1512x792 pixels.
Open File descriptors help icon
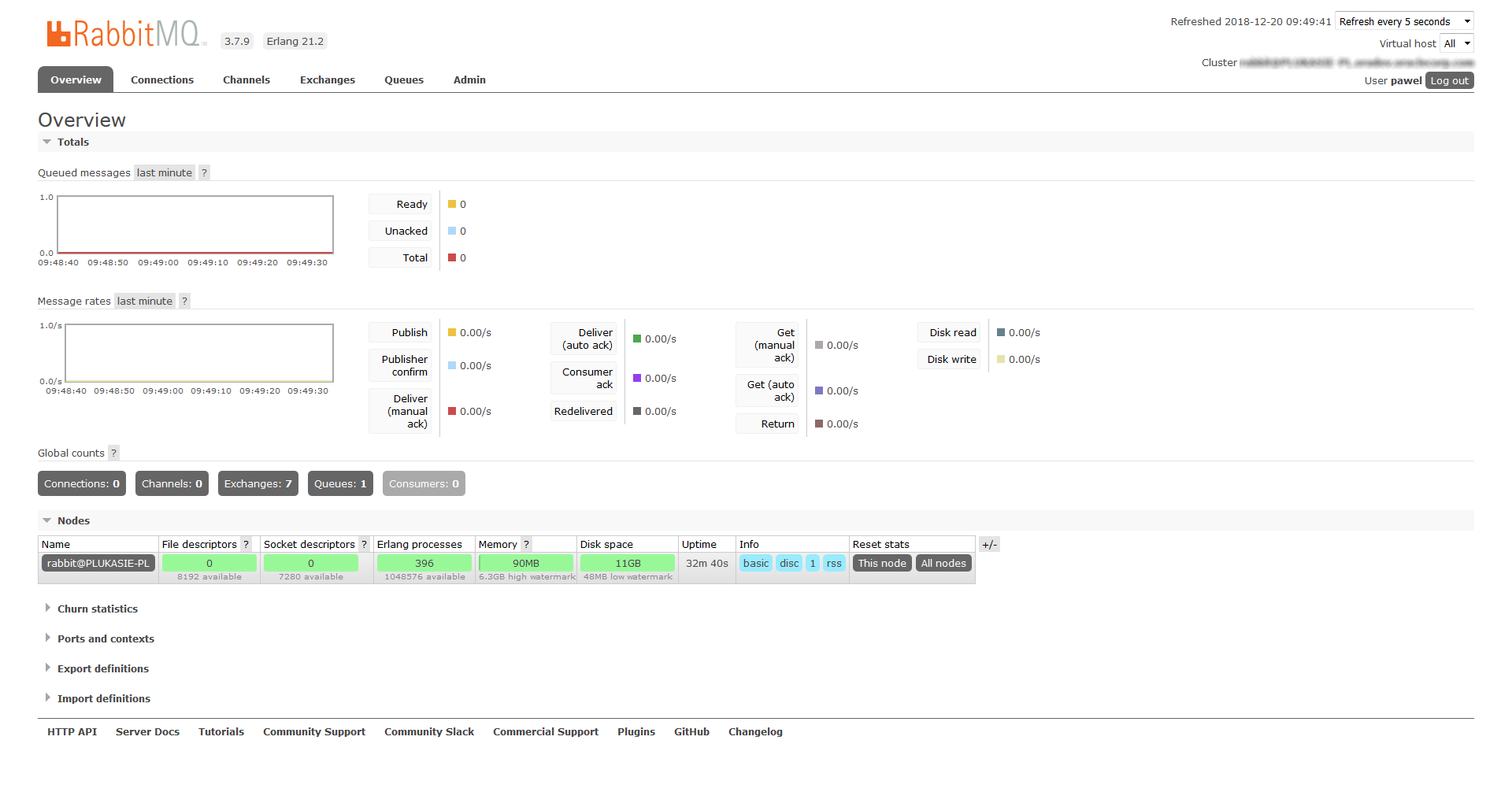point(246,544)
